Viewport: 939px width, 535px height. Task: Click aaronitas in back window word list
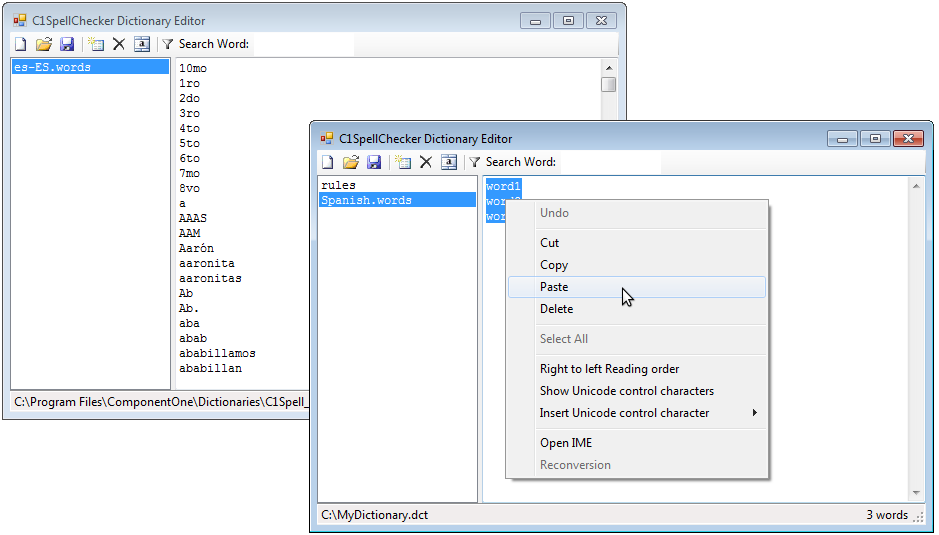click(210, 278)
